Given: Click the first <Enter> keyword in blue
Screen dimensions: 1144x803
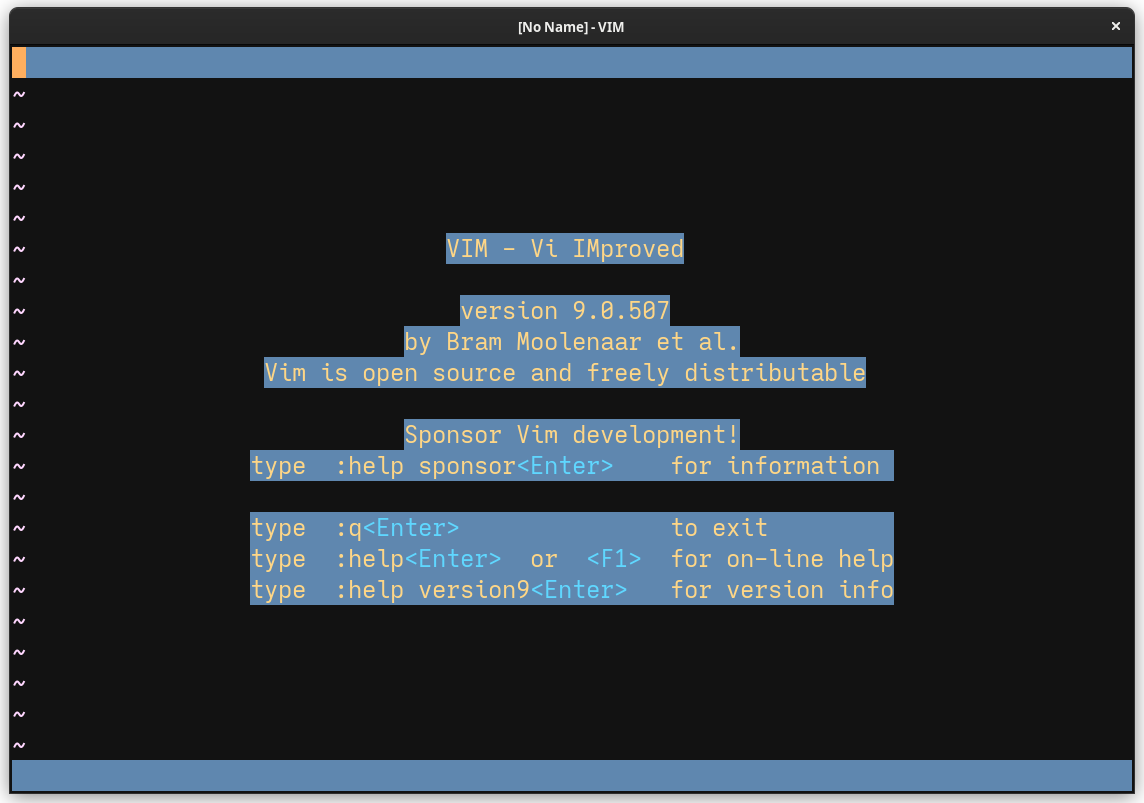Looking at the screenshot, I should 565,465.
